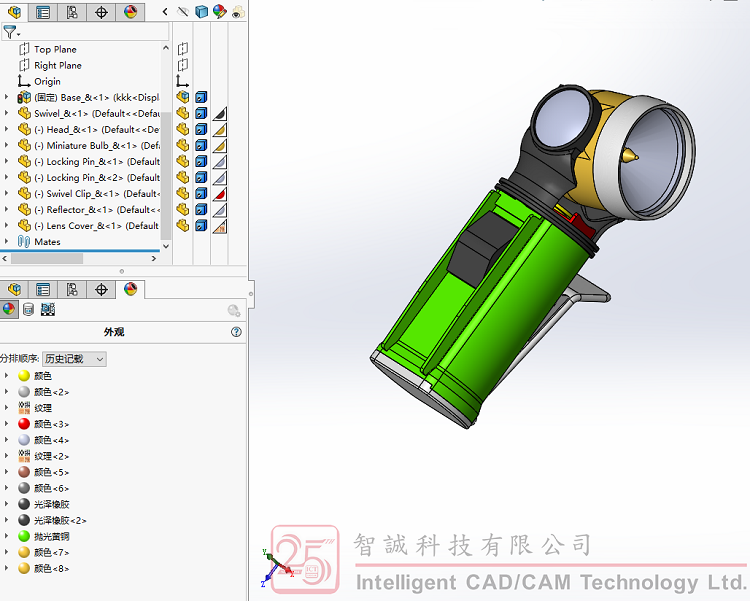View Decals in DisplayManager
The height and width of the screenshot is (601, 750).
(28, 310)
